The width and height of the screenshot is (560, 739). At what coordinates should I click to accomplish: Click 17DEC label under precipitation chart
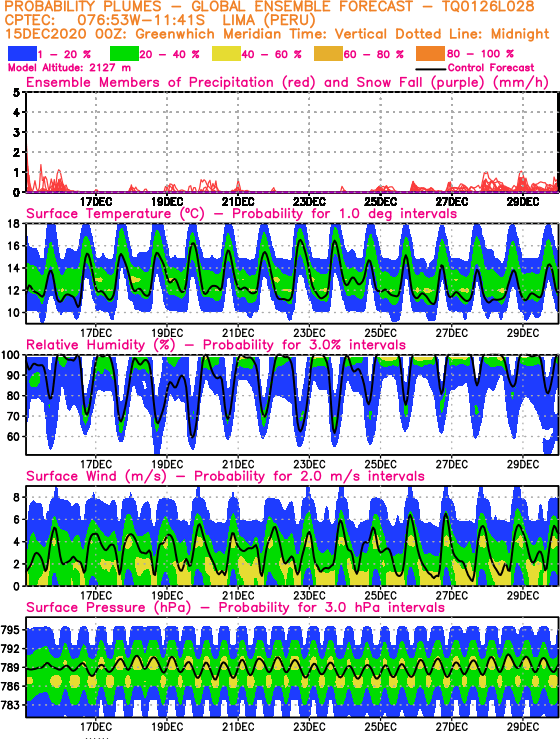tap(96, 202)
